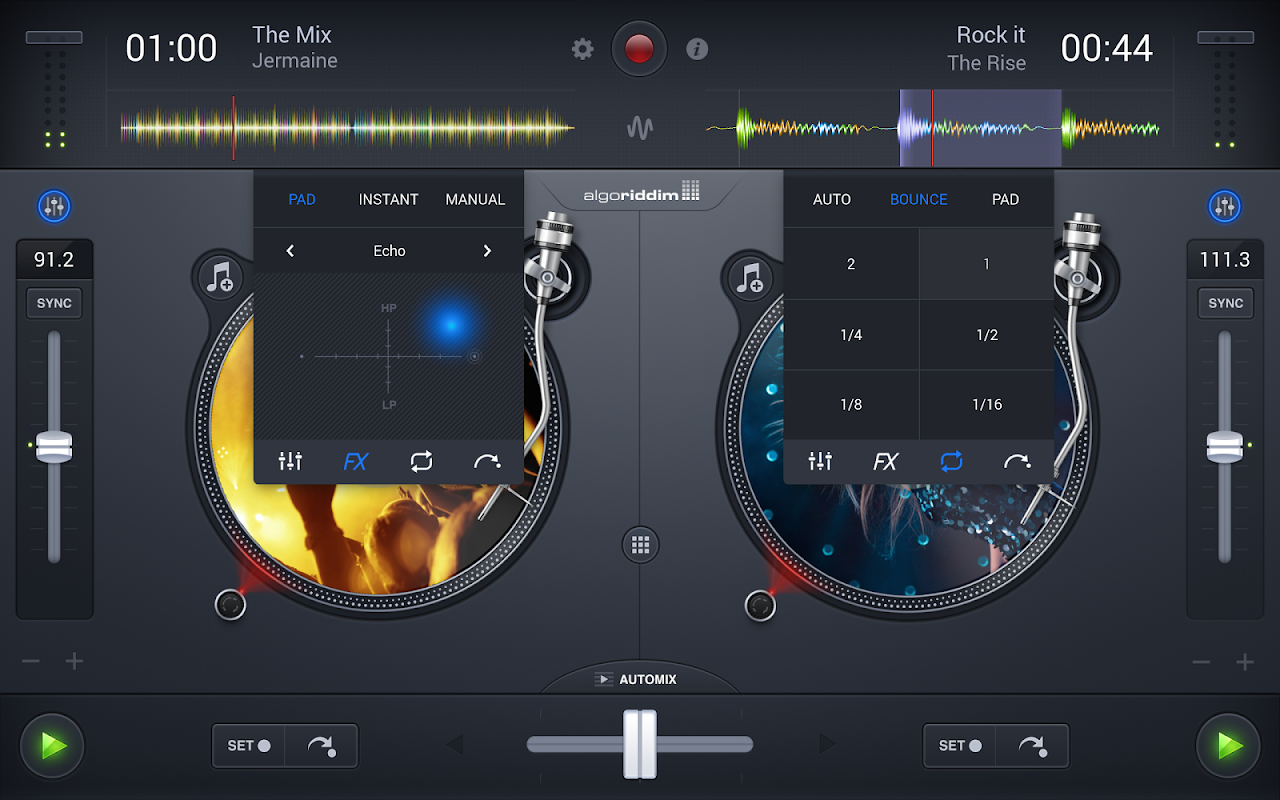Open the Echo effect selector
Viewport: 1280px width, 800px height.
[x=389, y=250]
